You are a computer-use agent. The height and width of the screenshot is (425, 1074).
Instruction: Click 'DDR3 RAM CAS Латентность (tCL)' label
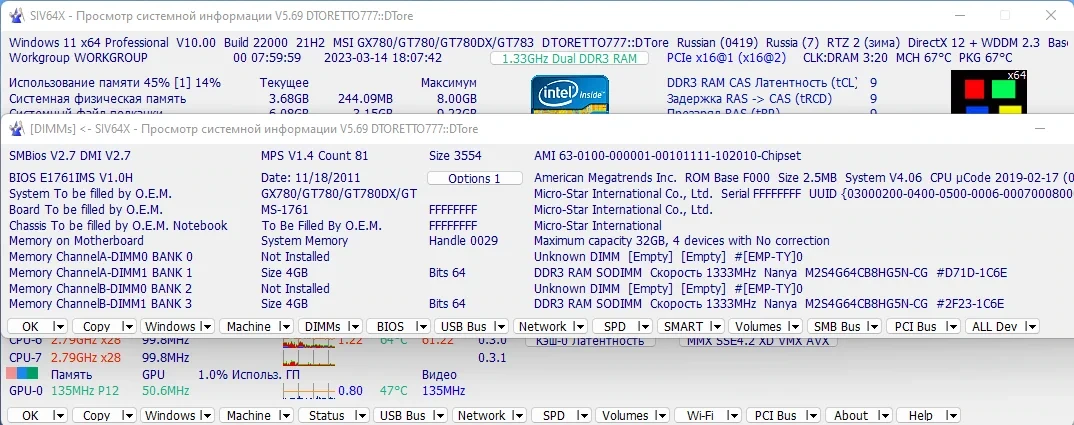762,83
